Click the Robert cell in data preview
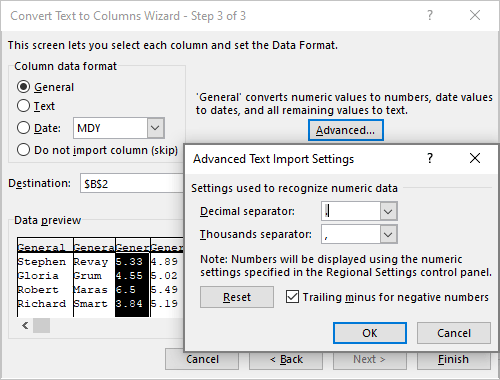This screenshot has width=500, height=380. click(38, 290)
